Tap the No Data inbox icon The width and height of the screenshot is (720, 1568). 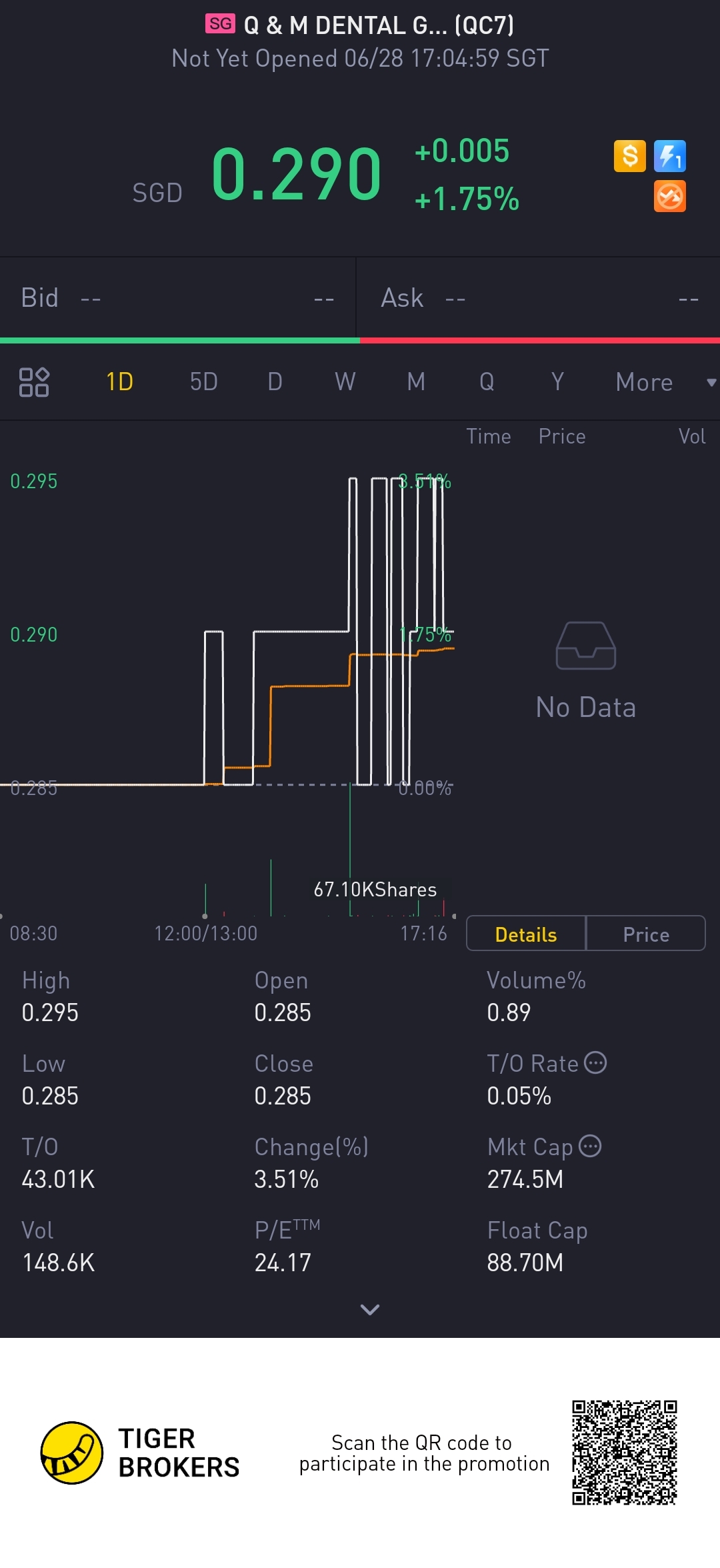585,646
